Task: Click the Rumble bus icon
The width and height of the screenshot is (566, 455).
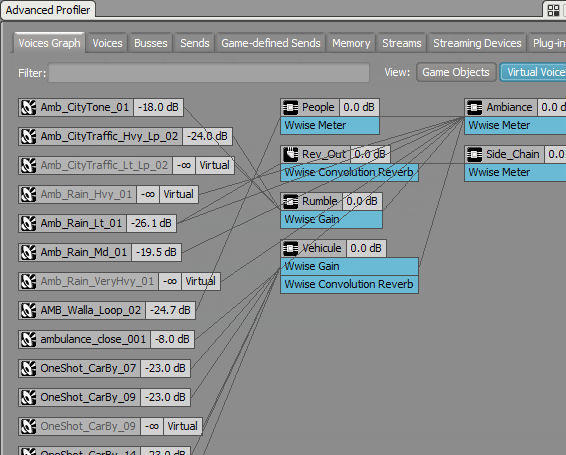Action: click(291, 201)
